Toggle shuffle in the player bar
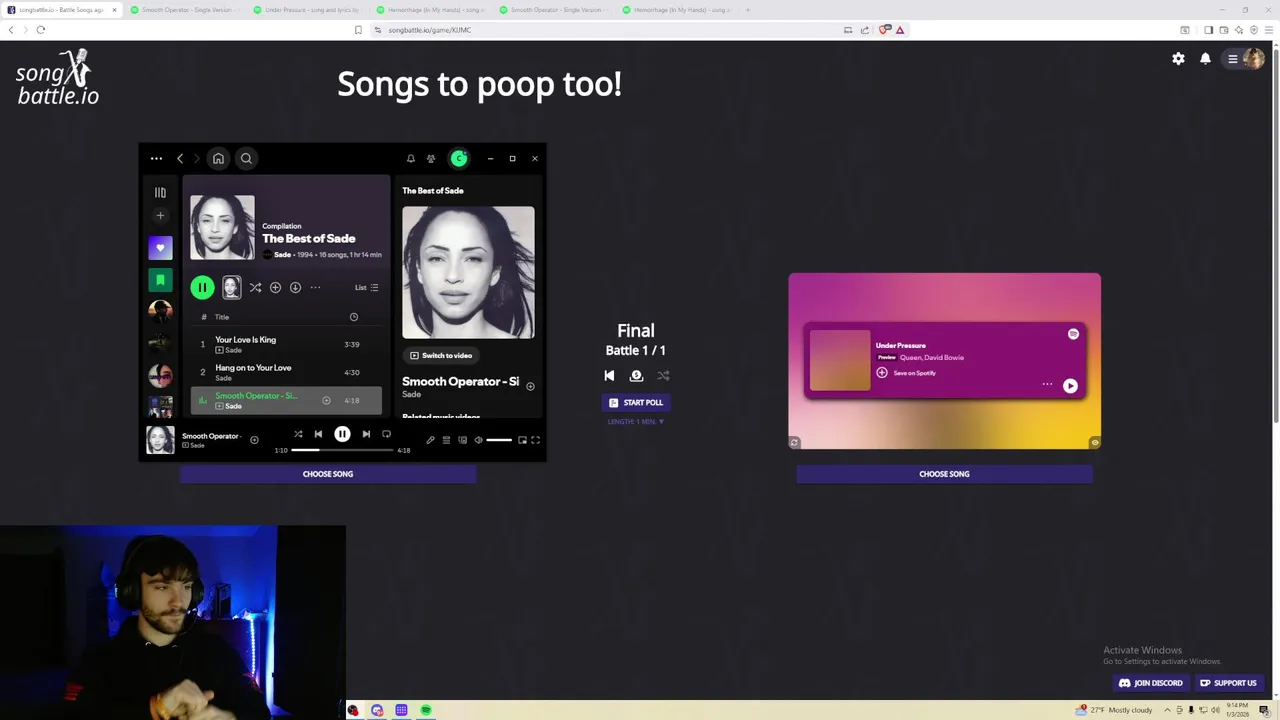1280x720 pixels. (298, 434)
